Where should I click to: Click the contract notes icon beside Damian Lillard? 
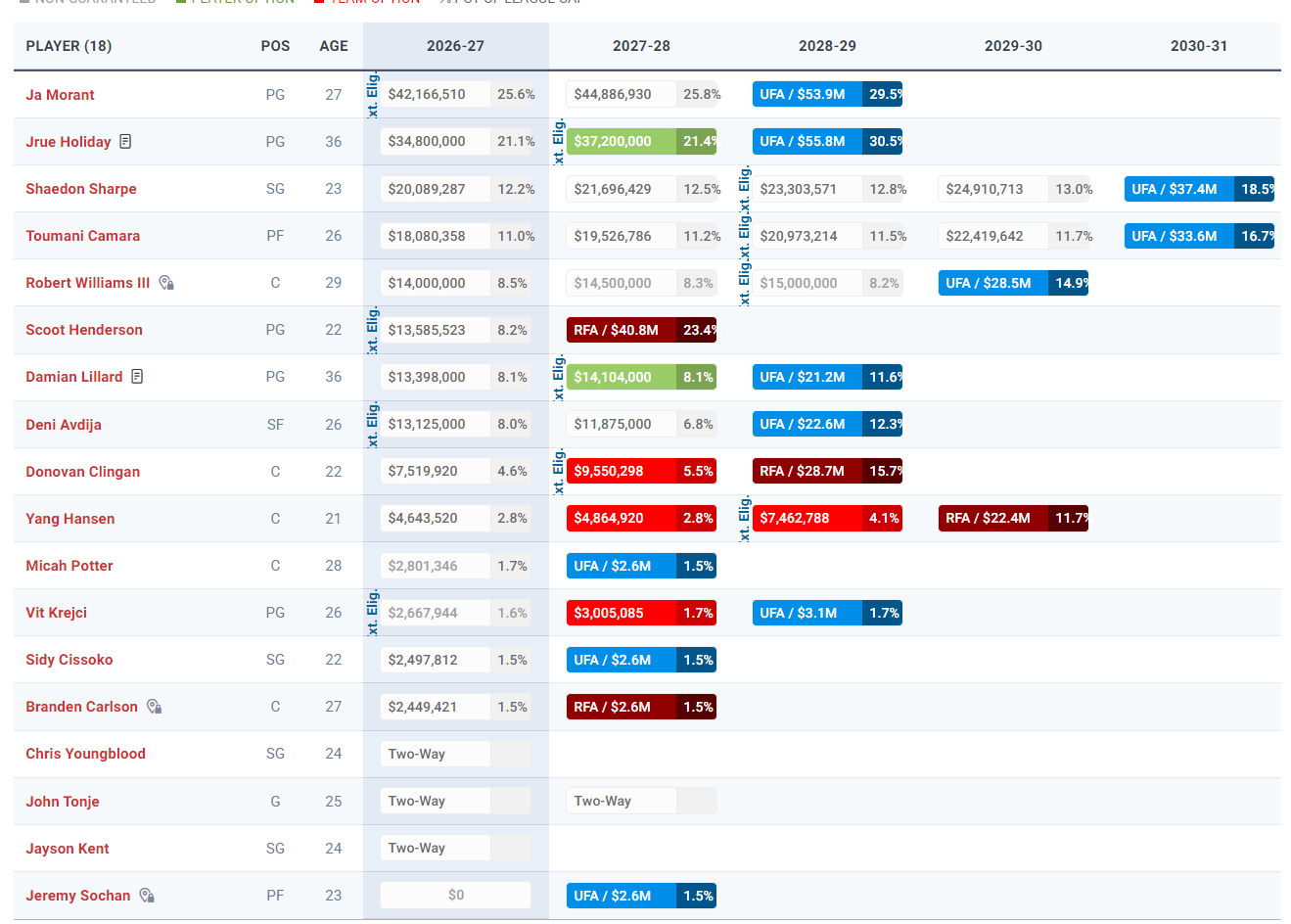pos(137,377)
